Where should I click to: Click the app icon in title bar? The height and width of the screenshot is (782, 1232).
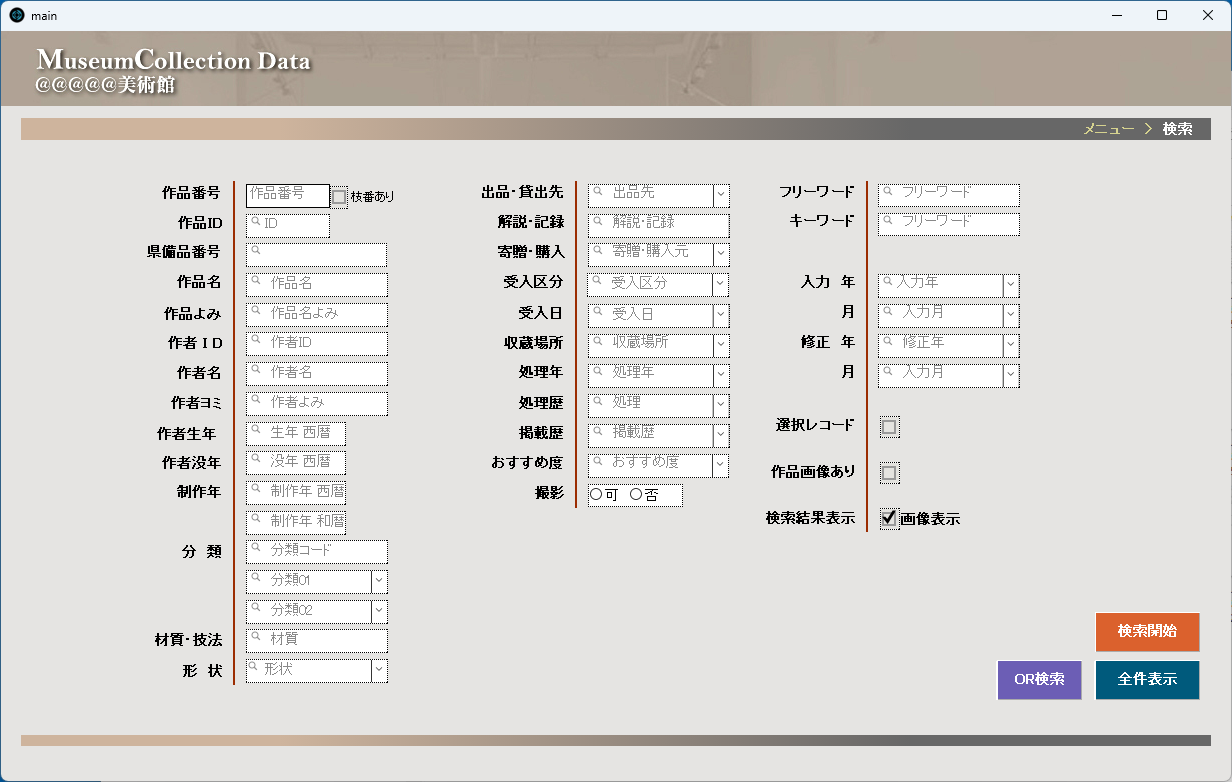(16, 15)
